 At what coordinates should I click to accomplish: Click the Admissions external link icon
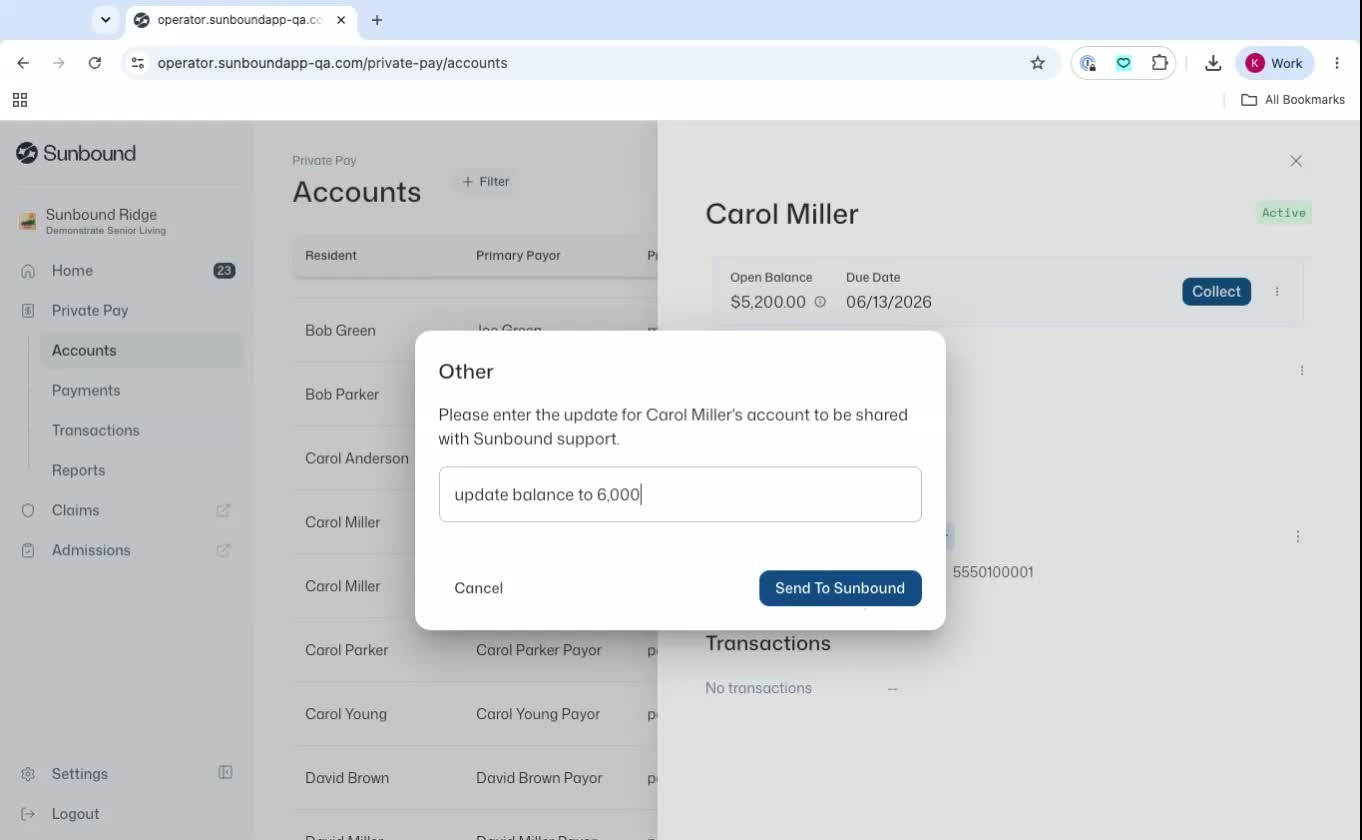(x=223, y=551)
